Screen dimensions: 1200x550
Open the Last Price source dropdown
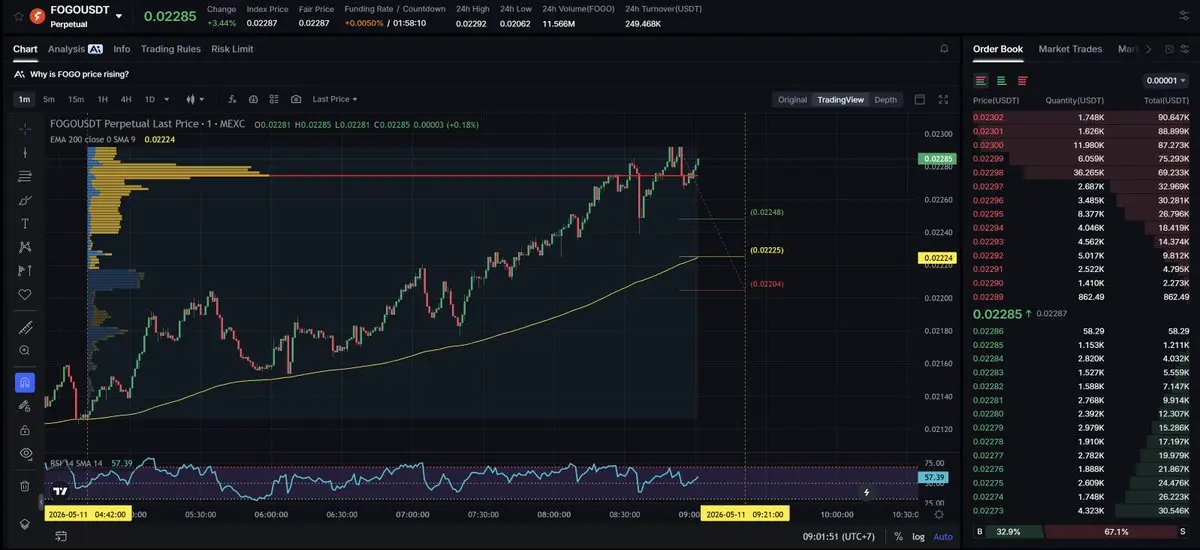tap(334, 99)
